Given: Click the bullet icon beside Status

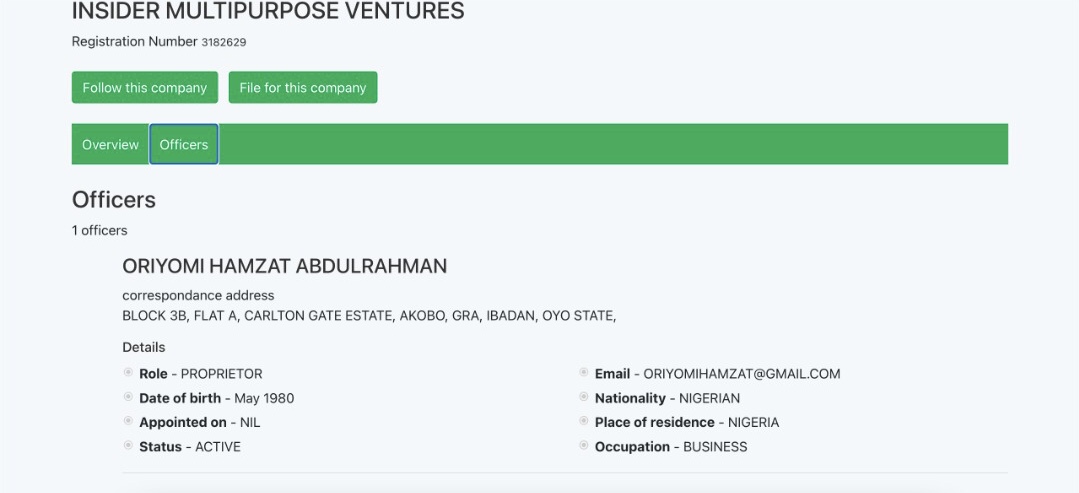Looking at the screenshot, I should pos(128,446).
